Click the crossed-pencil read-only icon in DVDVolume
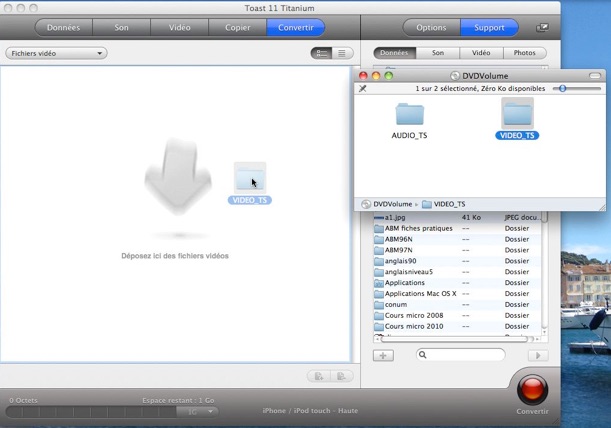Viewport: 611px width, 428px height. pos(363,88)
